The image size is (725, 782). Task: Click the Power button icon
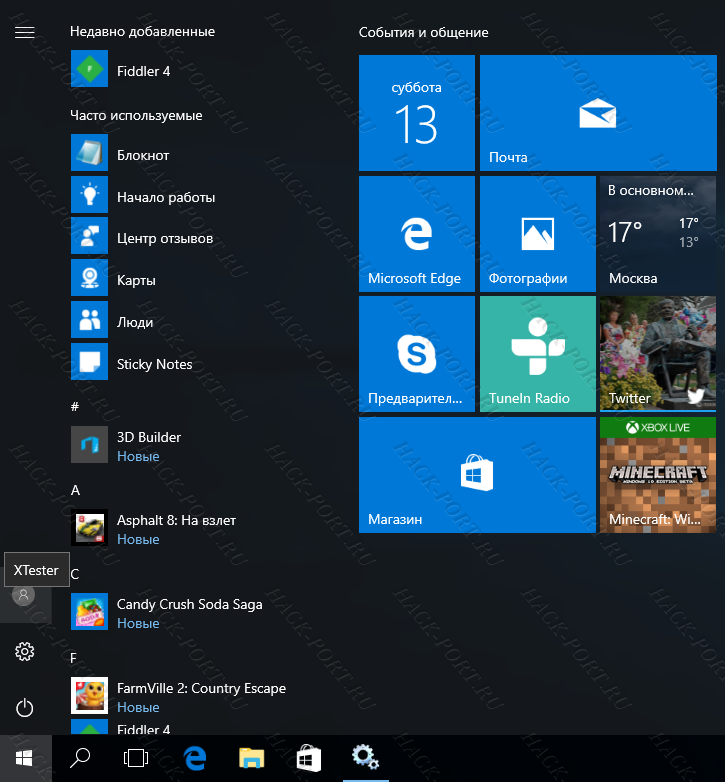24,708
